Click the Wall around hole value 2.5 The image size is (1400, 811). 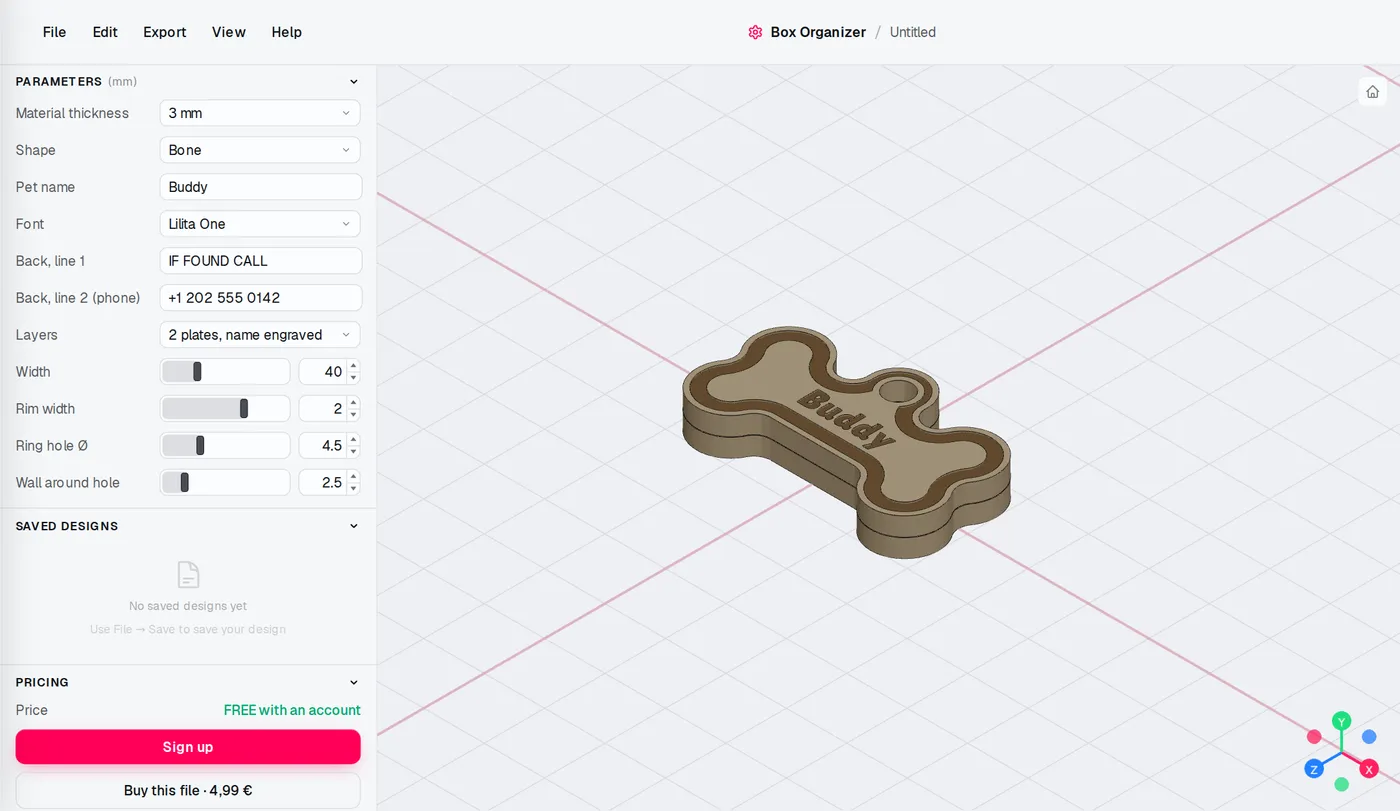[323, 483]
